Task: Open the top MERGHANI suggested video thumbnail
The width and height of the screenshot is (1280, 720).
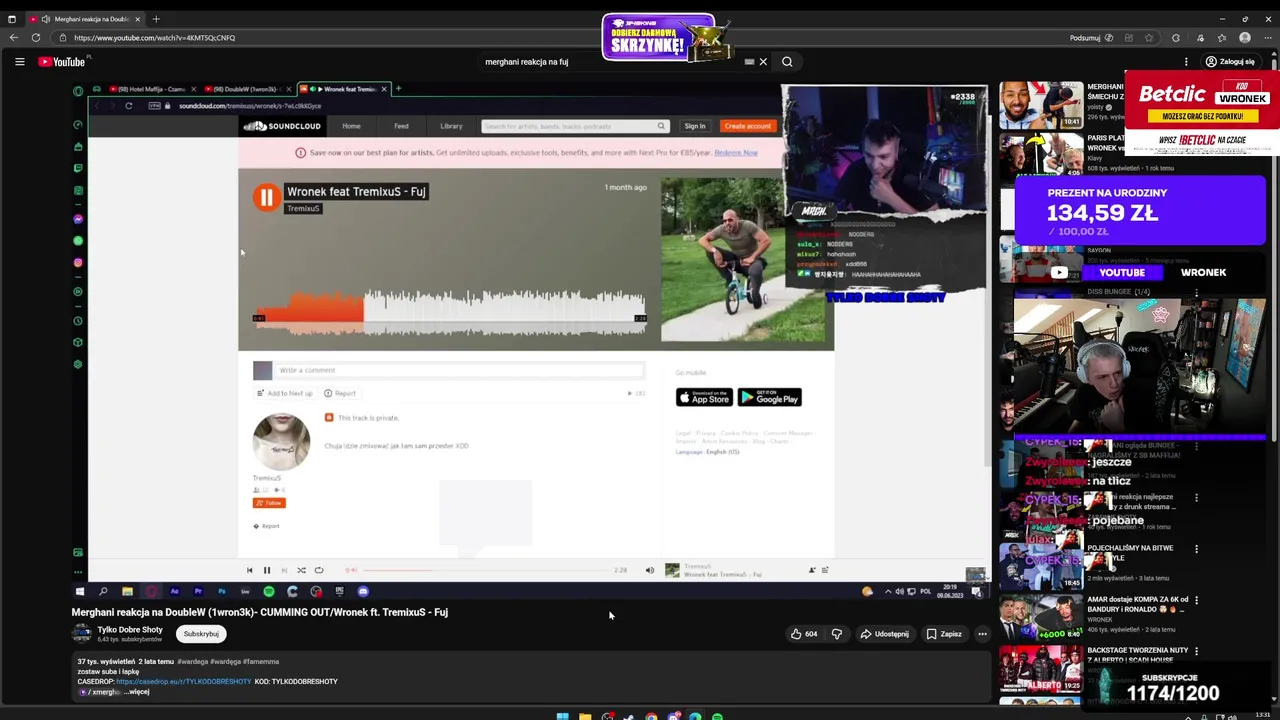Action: 1041,105
